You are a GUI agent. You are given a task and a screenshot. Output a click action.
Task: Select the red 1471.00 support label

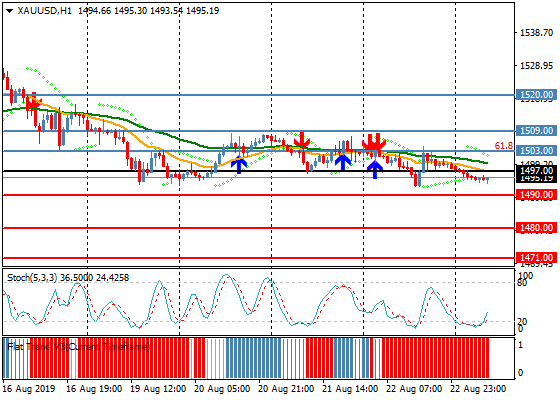point(536,258)
